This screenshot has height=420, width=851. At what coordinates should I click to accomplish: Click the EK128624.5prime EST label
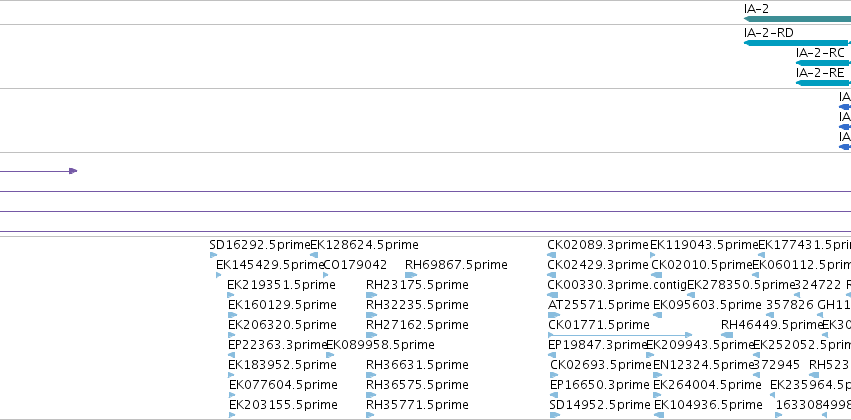(364, 245)
